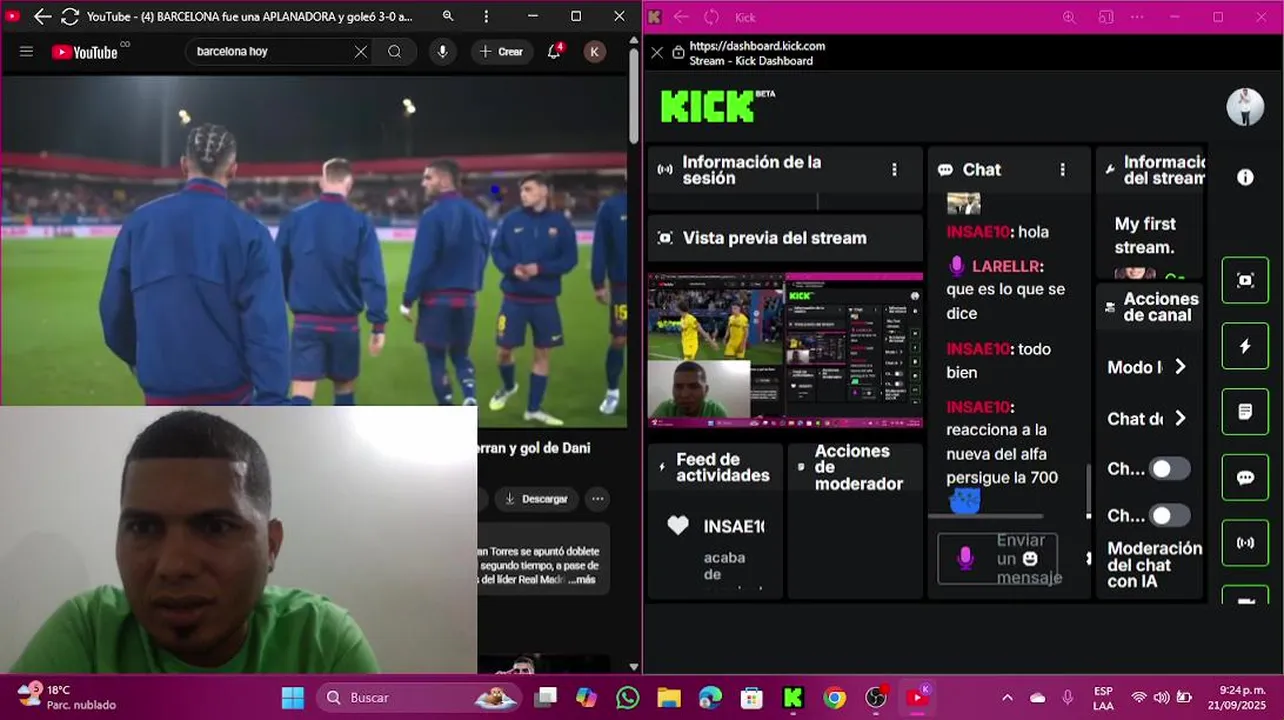The height and width of the screenshot is (720, 1284).
Task: Show hidden system tray icons
Action: 1007,697
